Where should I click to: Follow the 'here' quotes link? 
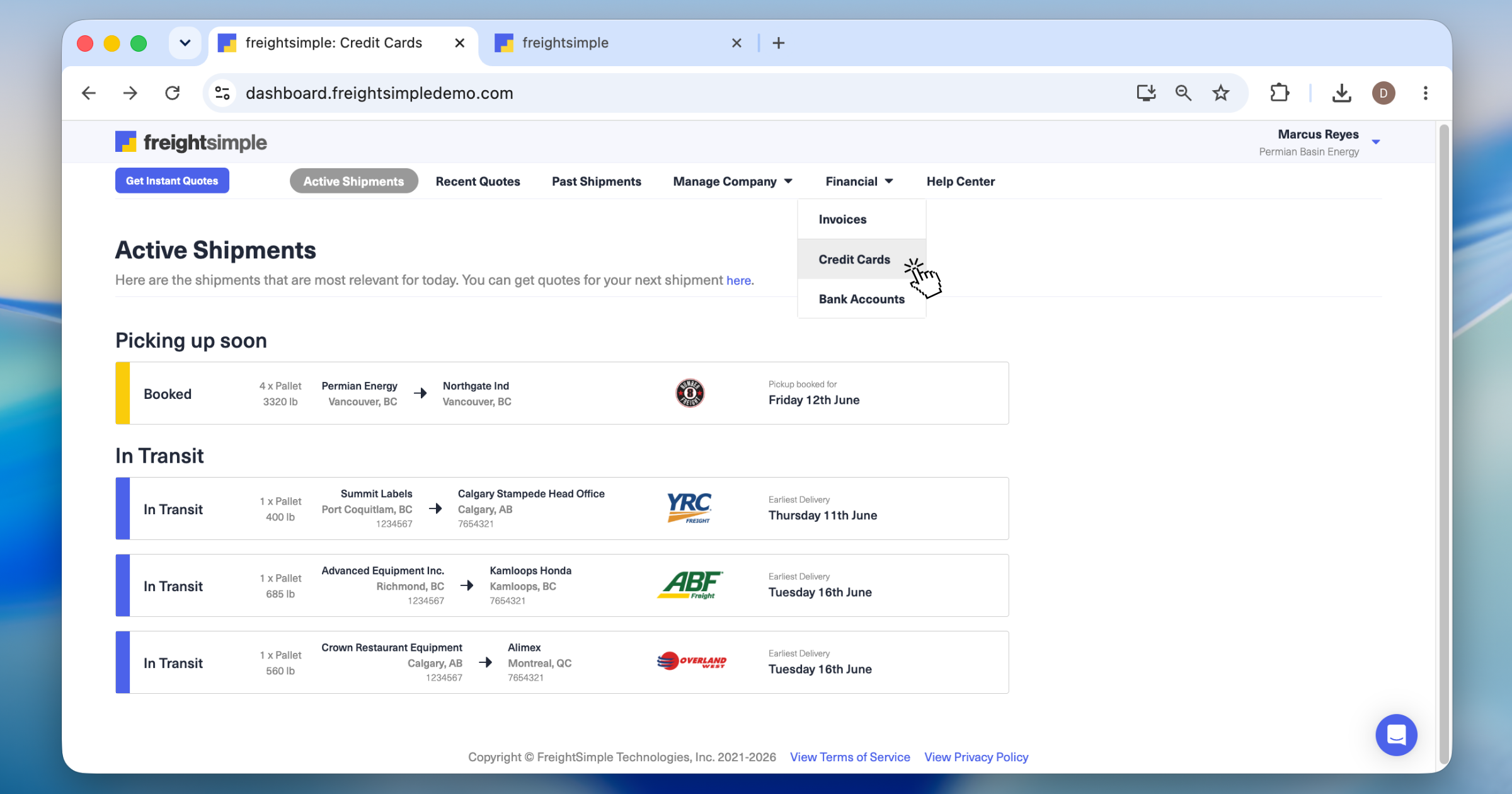pos(738,280)
